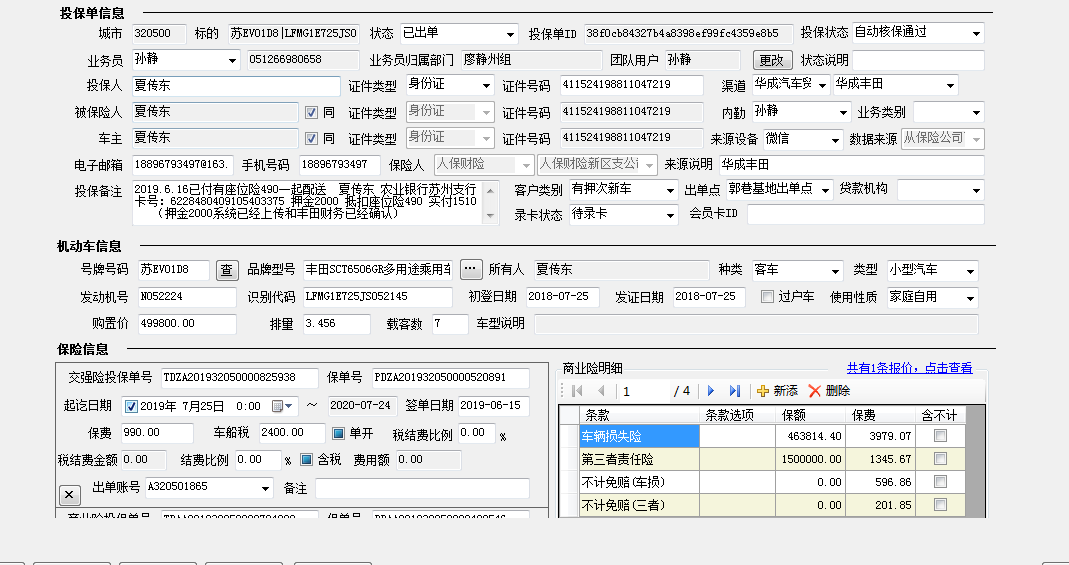Image resolution: width=1069 pixels, height=565 pixels.
Task: Jump to last record in 商业险明细 navigator
Action: [735, 391]
